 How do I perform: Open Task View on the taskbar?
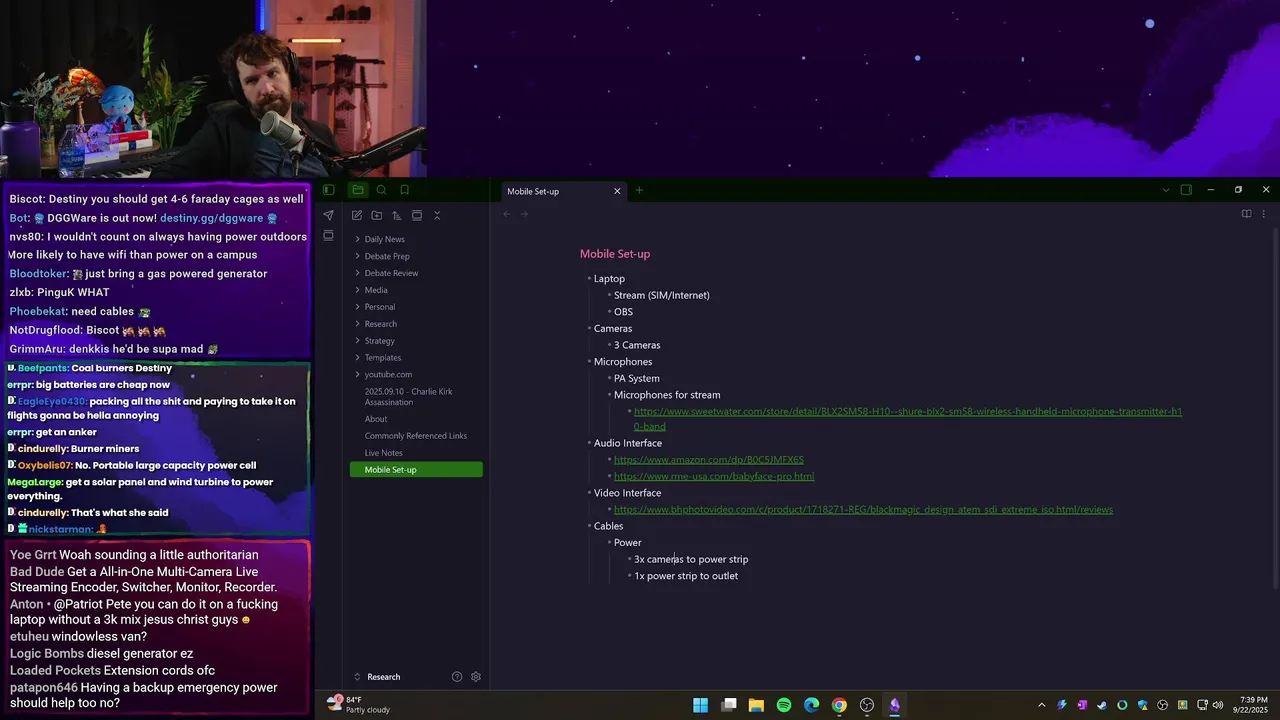click(x=729, y=705)
